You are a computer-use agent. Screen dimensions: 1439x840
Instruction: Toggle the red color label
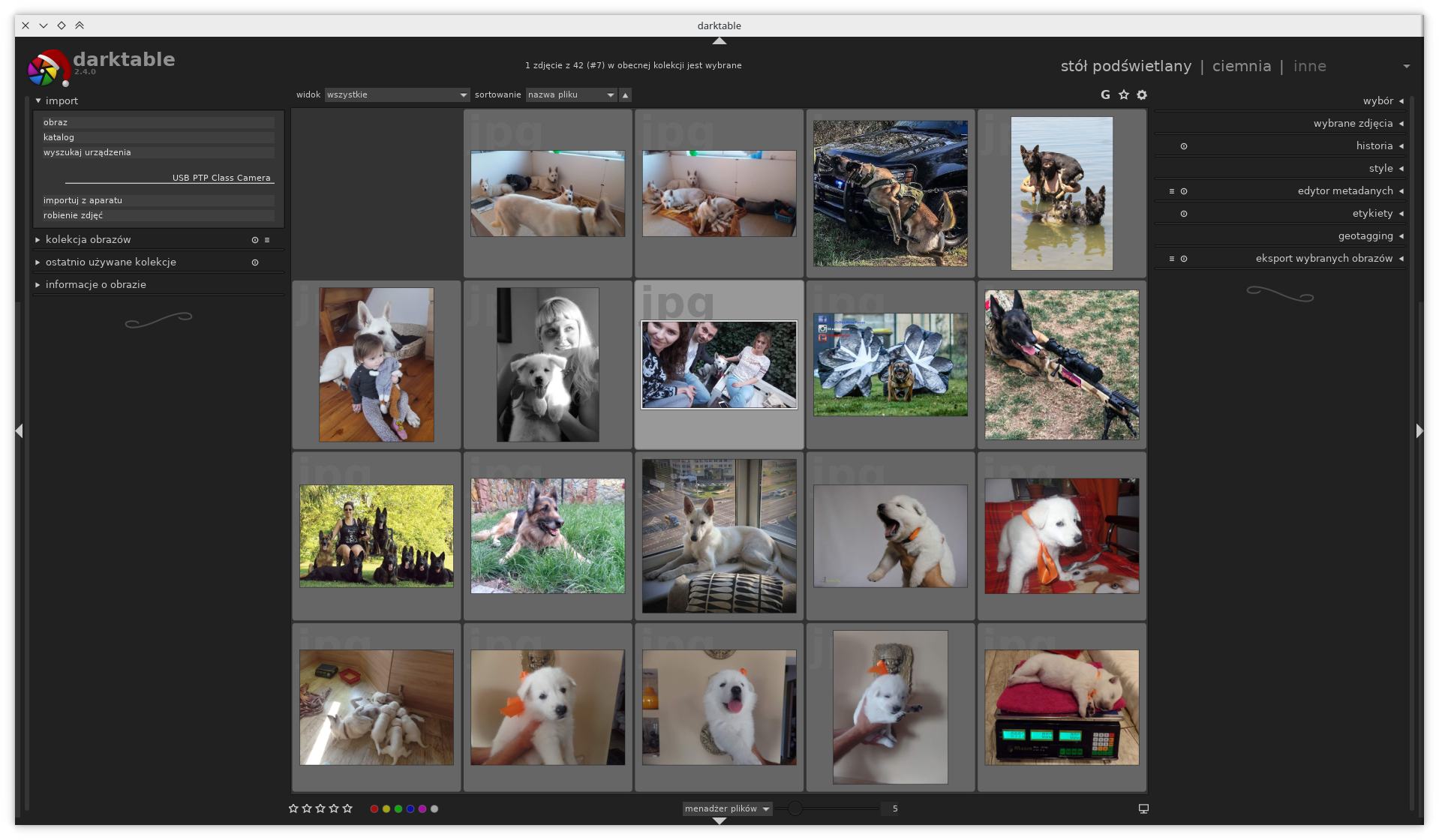pyautogui.click(x=374, y=808)
